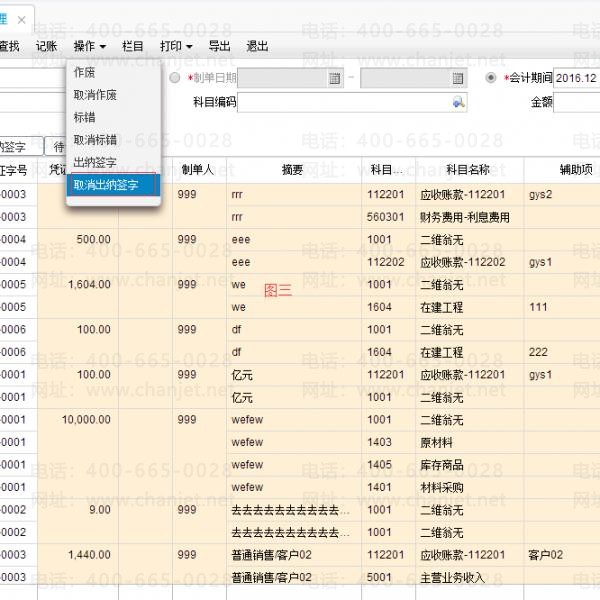
Task: Click the account code 5001 cell
Action: click(388, 577)
